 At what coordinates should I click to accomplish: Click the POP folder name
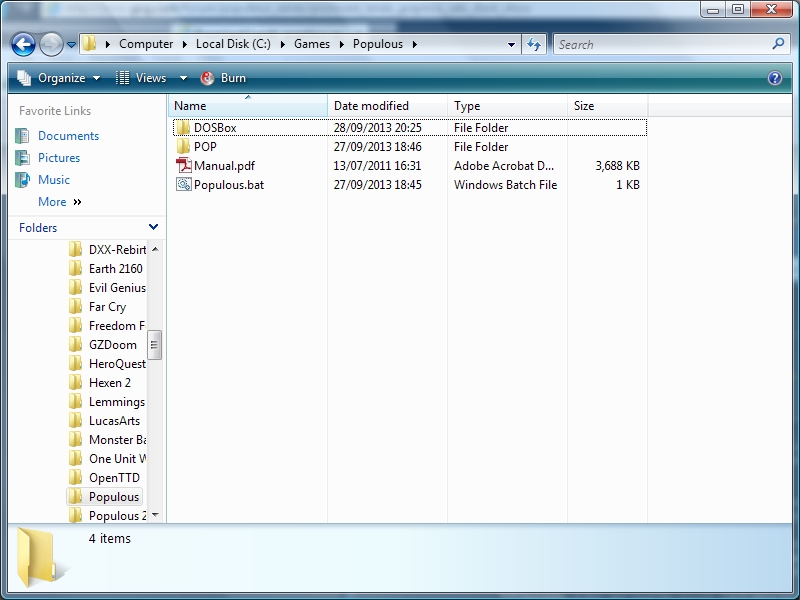tap(205, 147)
